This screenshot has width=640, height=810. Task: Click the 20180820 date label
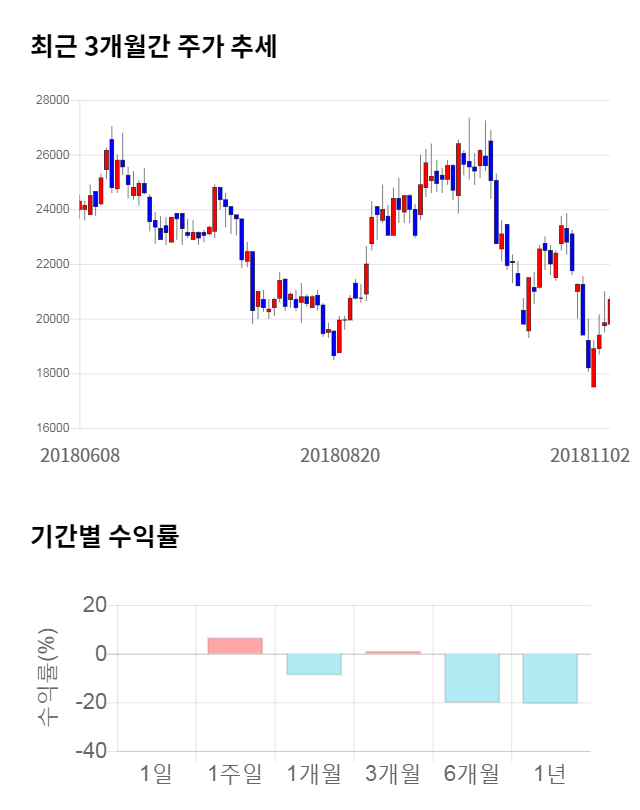(340, 455)
